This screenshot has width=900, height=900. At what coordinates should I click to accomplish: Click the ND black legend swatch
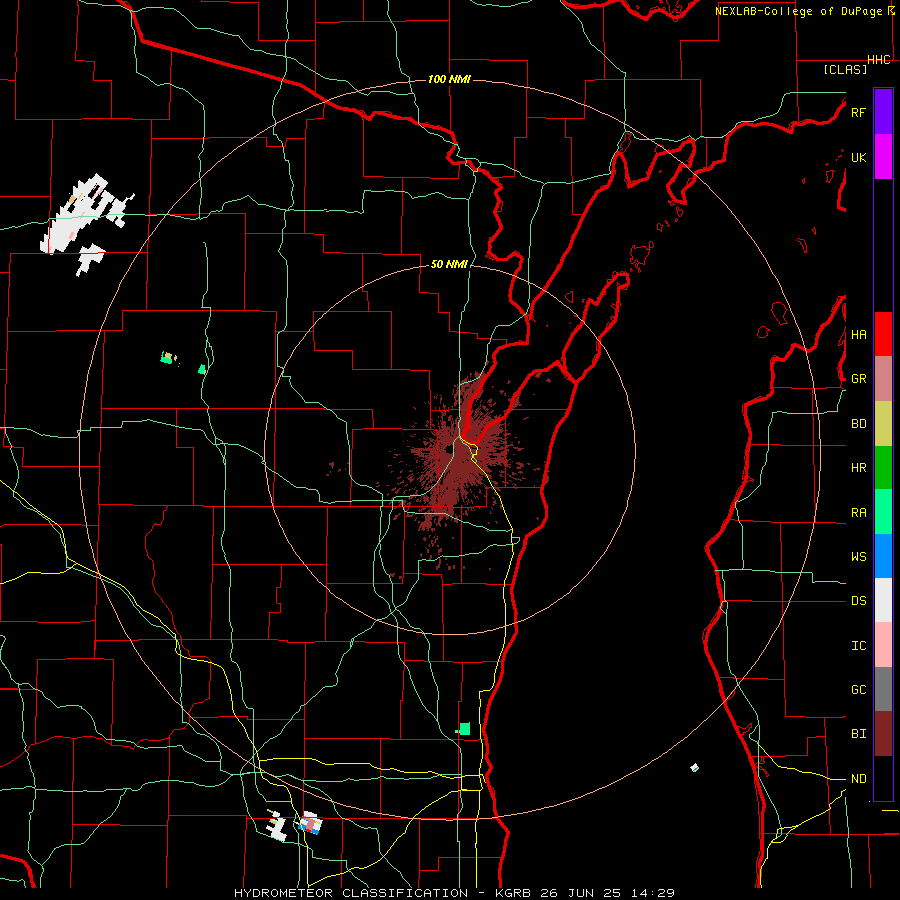pyautogui.click(x=883, y=778)
